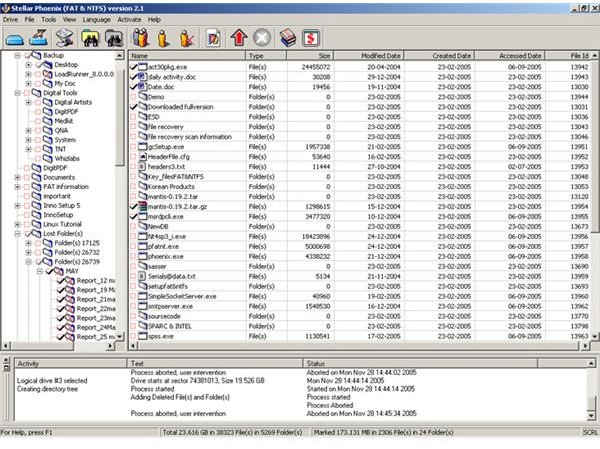Click the three-people group toolbar icon
600x449 pixels.
pos(141,38)
